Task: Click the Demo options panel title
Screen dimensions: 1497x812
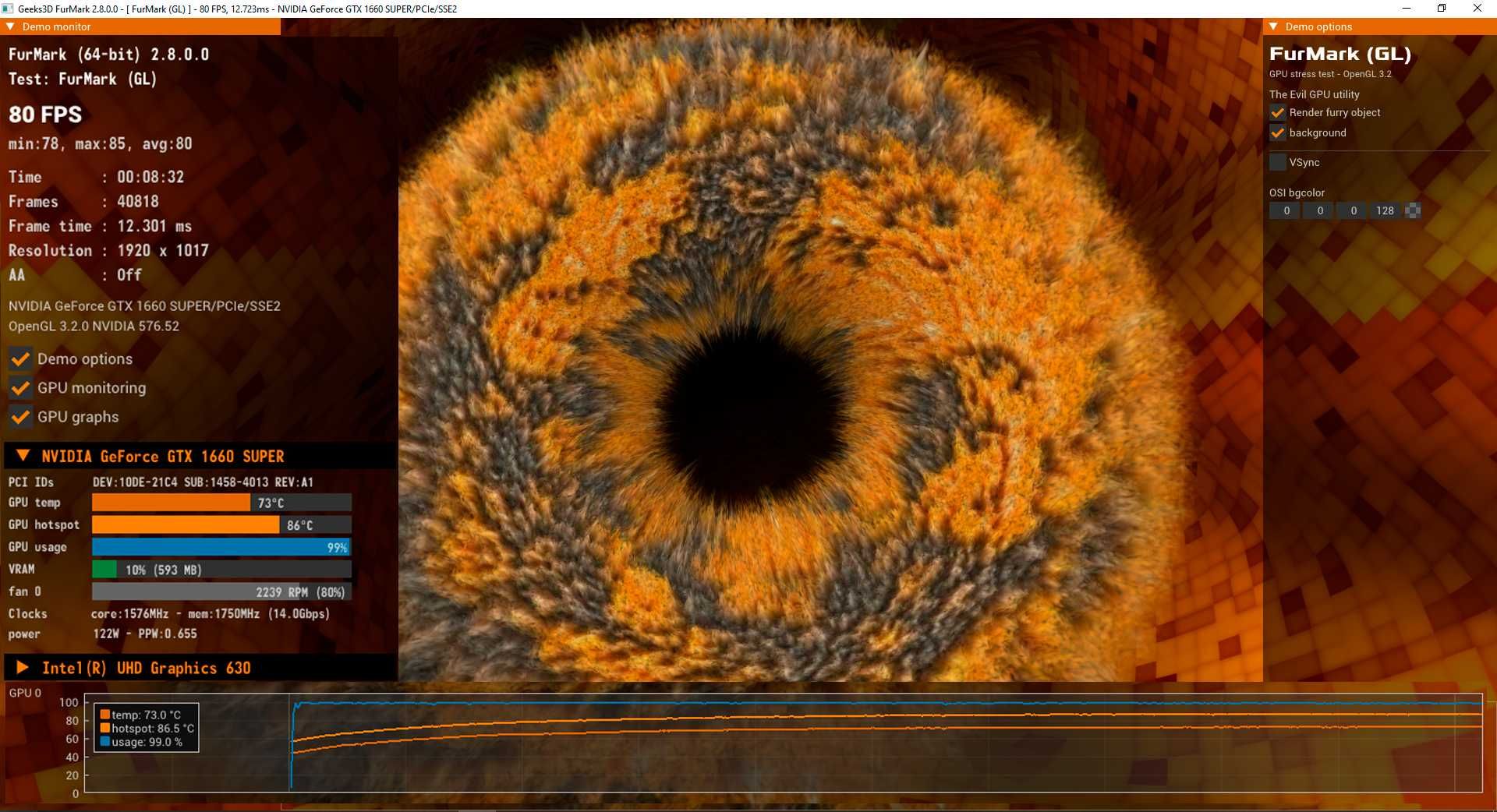Action: [x=1318, y=26]
